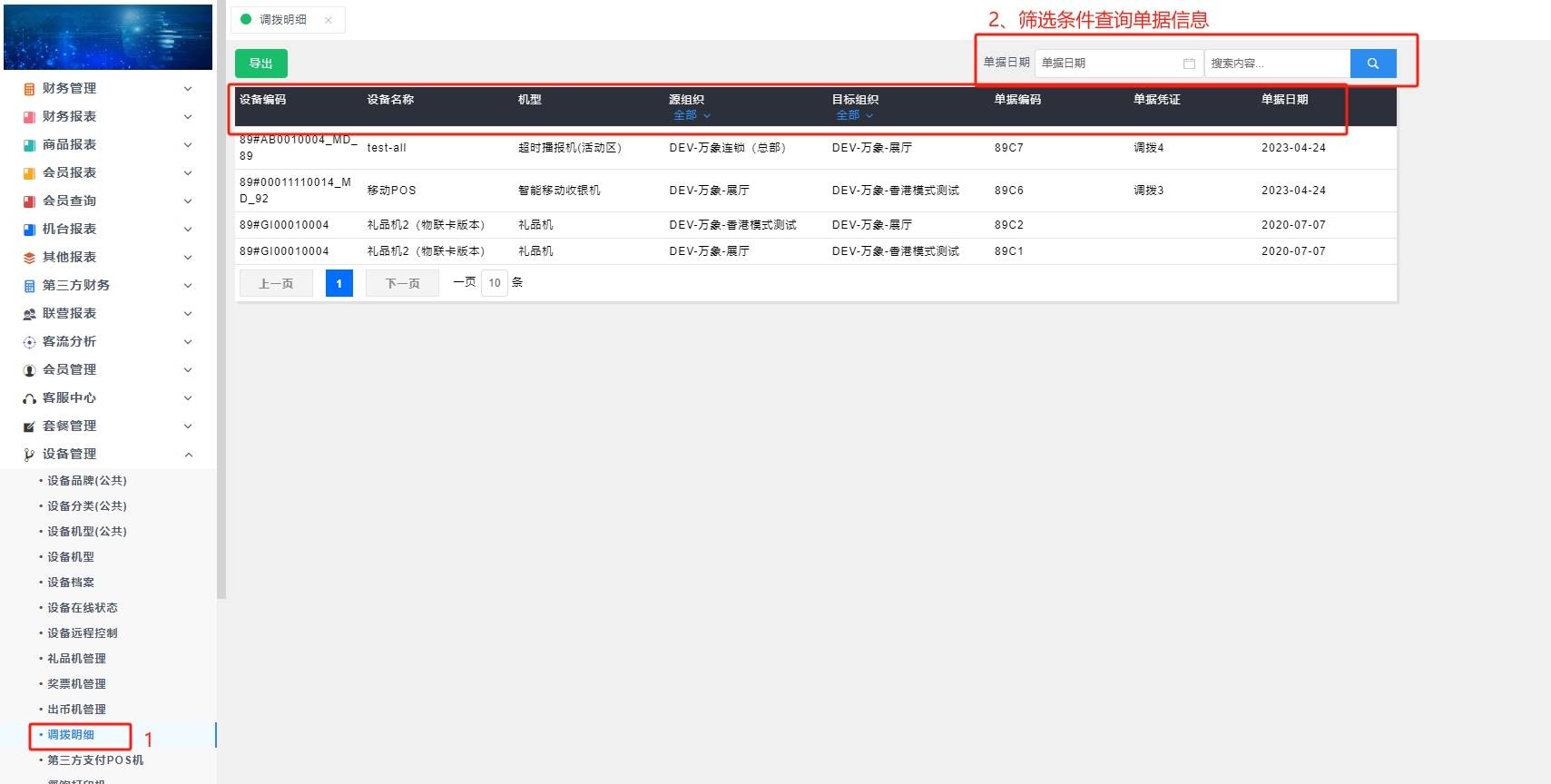This screenshot has height=784, width=1551.
Task: Click the sidebar vertical scrollbar
Action: click(x=221, y=299)
